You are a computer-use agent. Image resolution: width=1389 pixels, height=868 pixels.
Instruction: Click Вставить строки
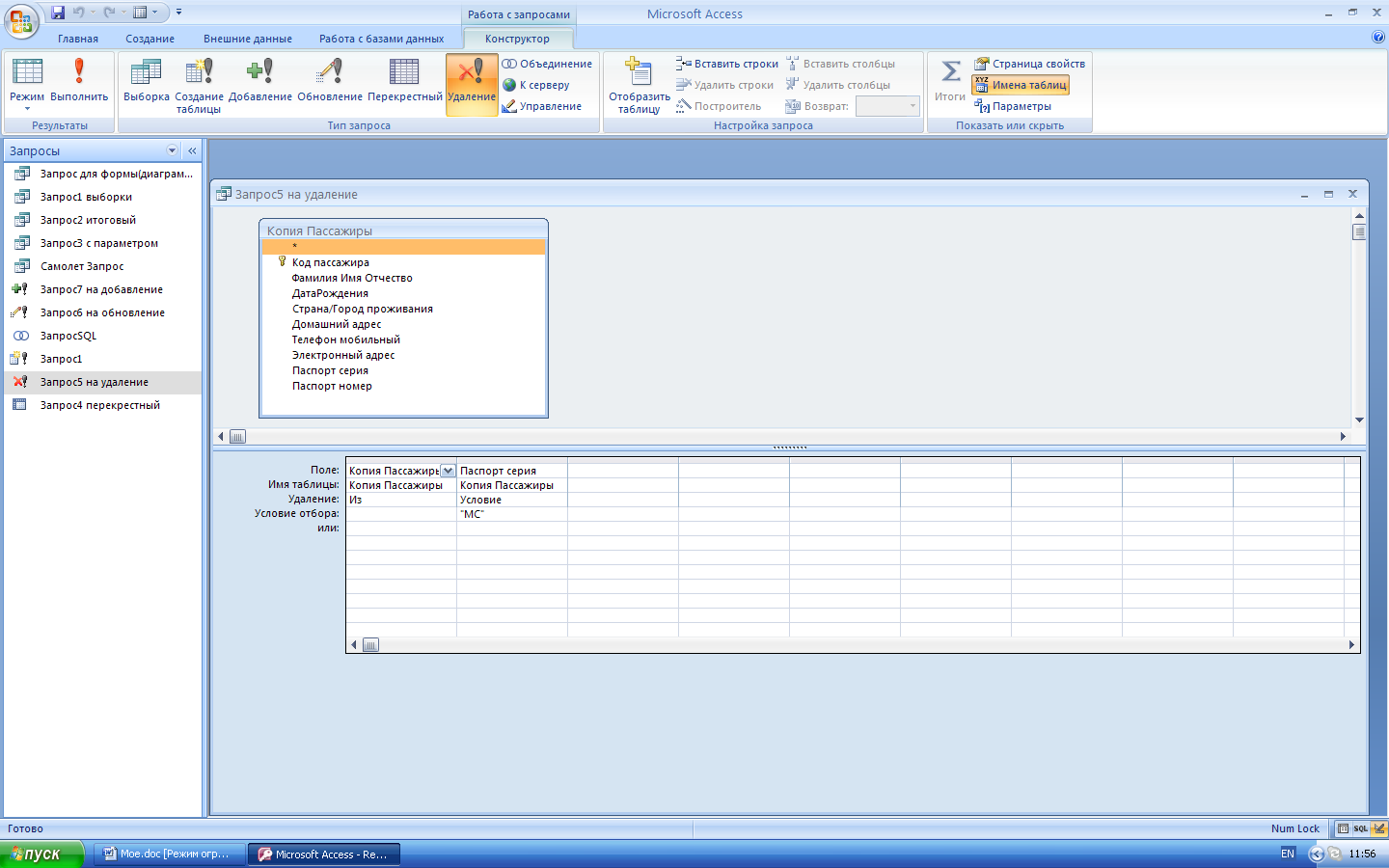point(727,64)
